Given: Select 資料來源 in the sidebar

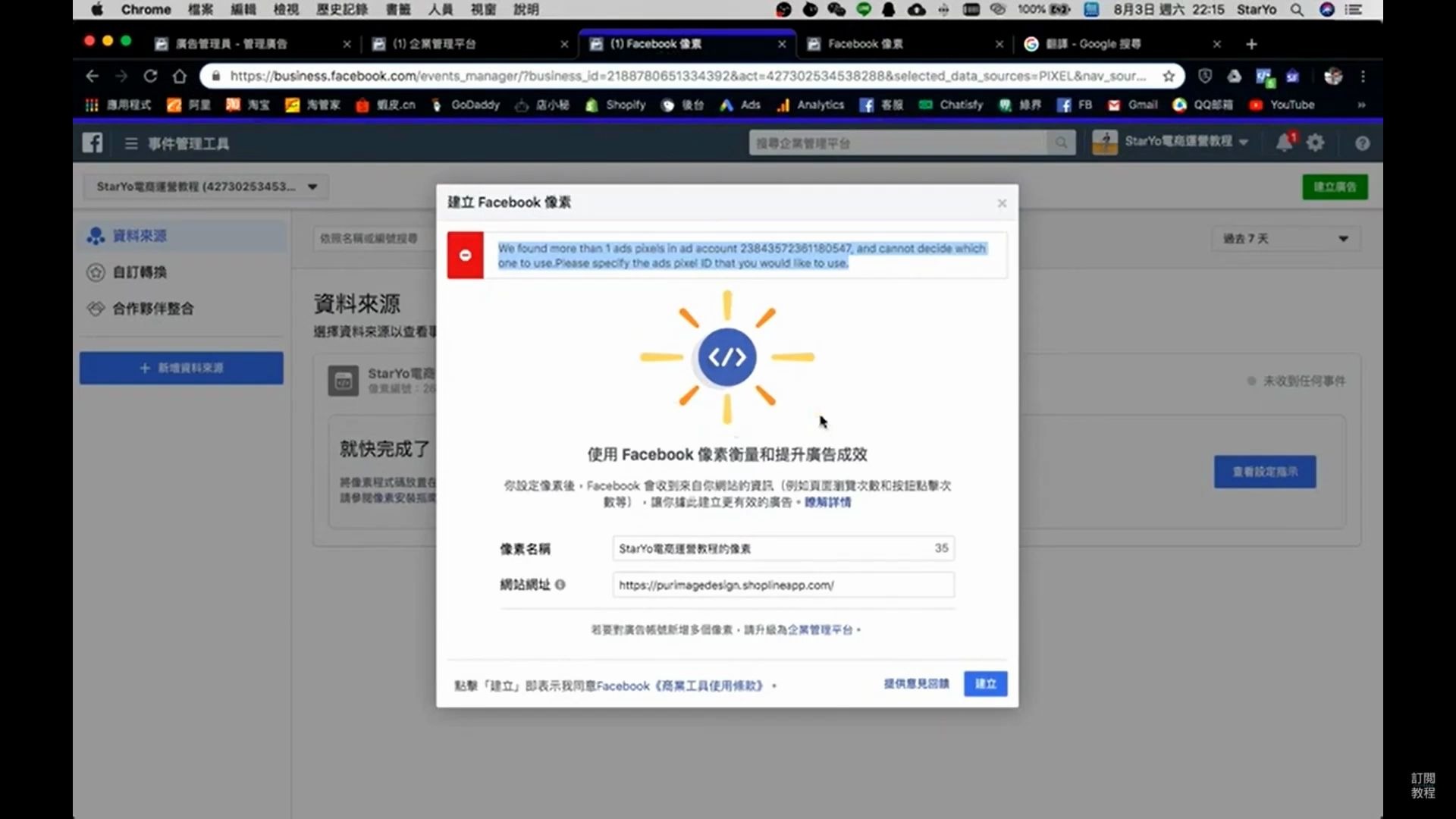Looking at the screenshot, I should 182,236.
